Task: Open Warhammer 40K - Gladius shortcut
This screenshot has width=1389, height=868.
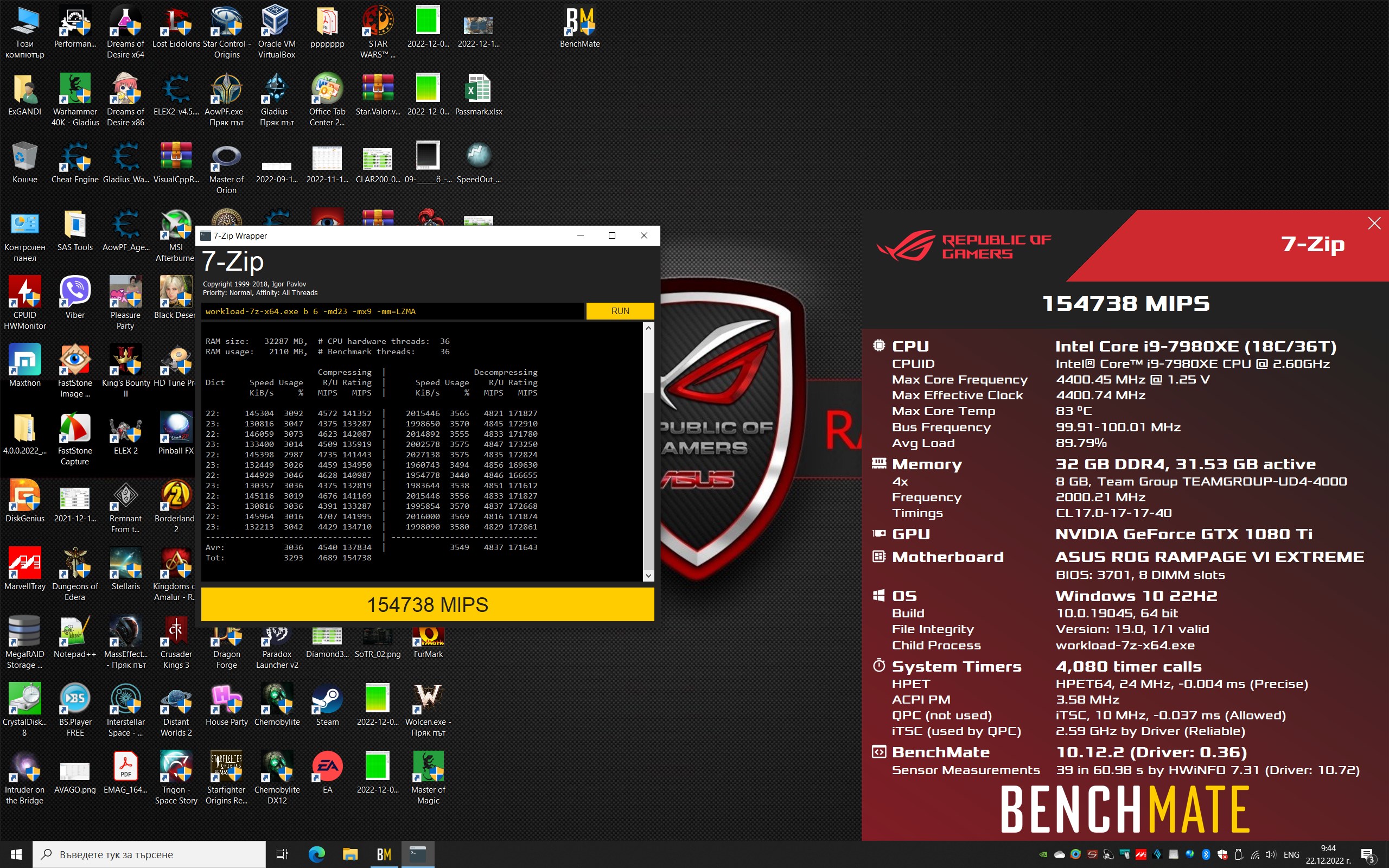Action: click(75, 100)
